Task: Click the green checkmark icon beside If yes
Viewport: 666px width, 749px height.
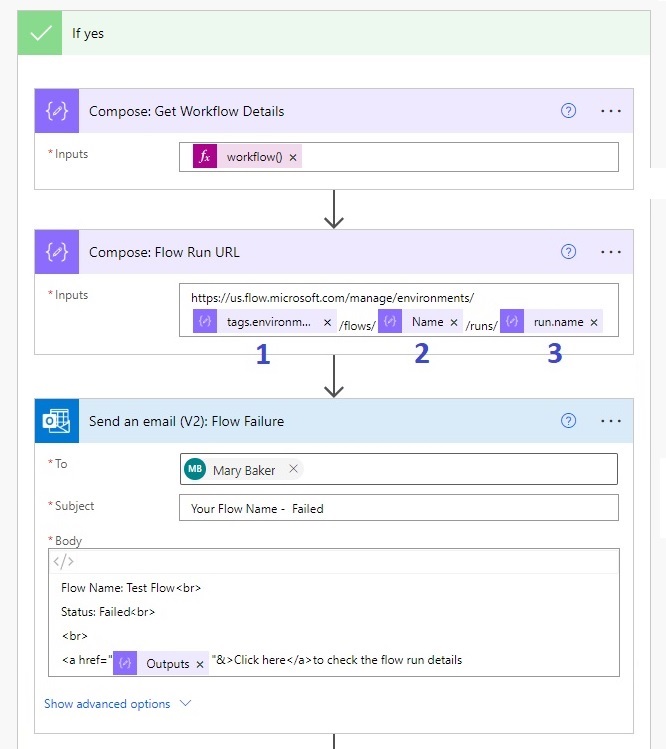Action: pos(40,33)
